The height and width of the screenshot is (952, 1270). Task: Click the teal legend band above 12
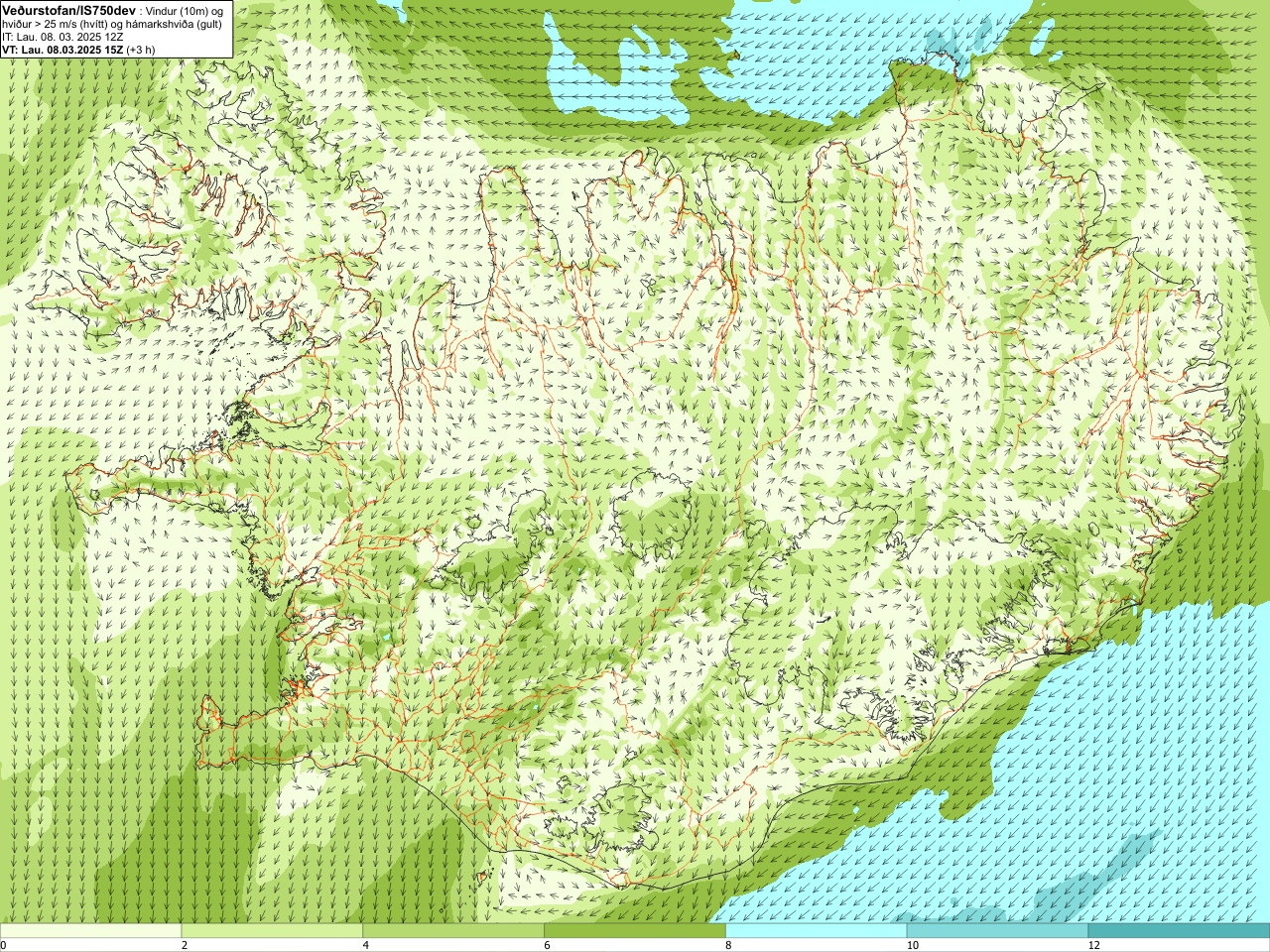1179,931
